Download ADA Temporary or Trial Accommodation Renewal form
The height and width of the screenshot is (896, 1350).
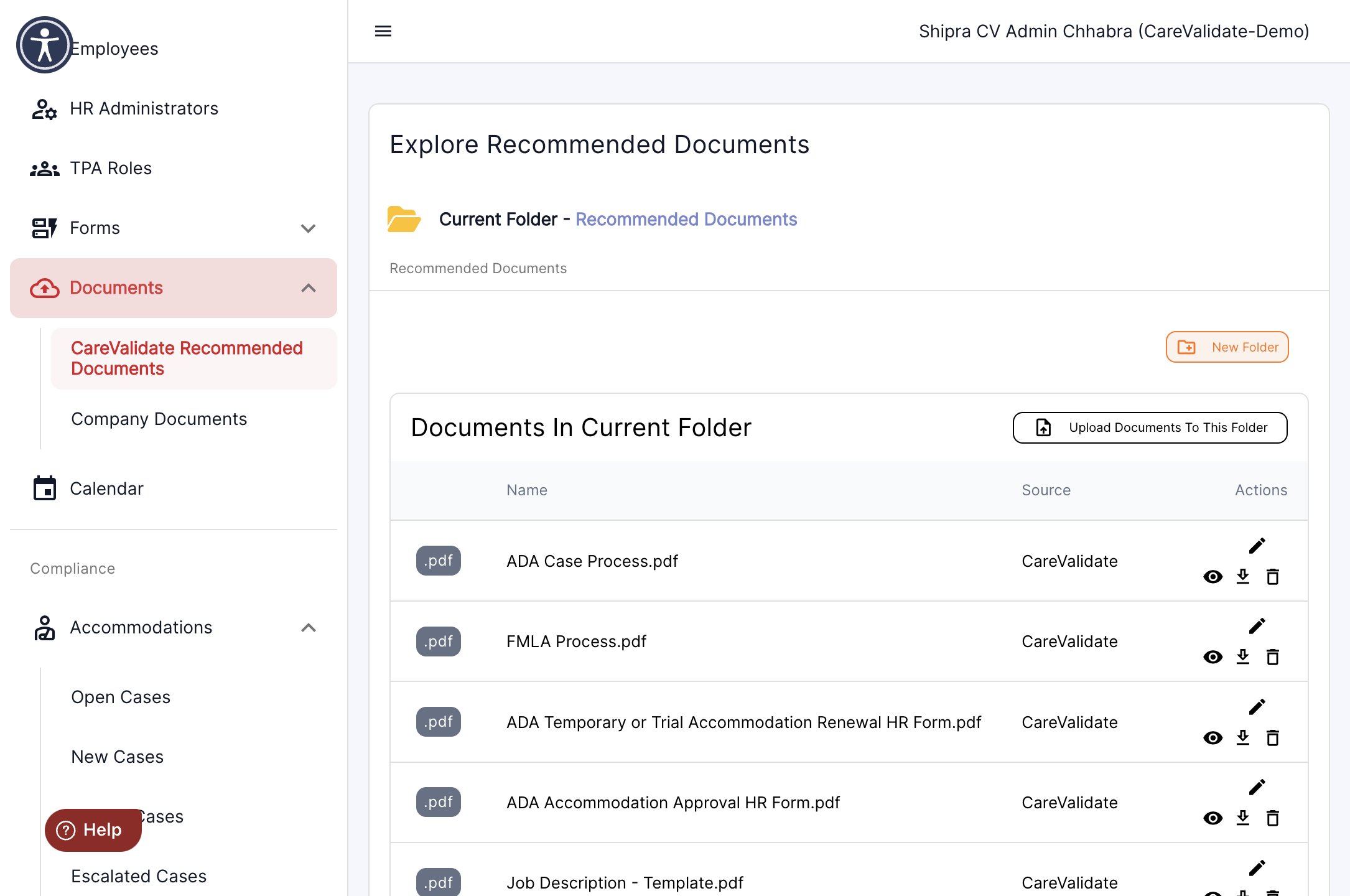point(1243,737)
